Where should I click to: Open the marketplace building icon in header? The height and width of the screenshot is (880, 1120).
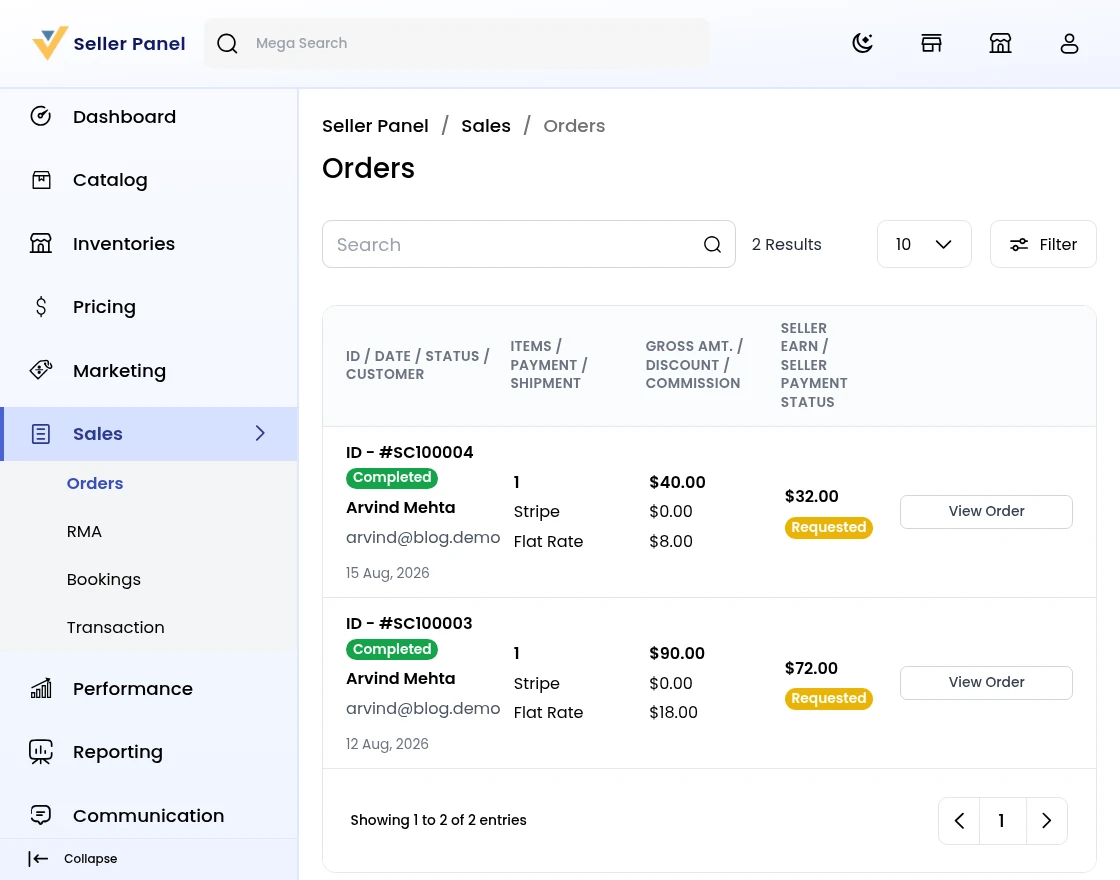(x=1000, y=43)
